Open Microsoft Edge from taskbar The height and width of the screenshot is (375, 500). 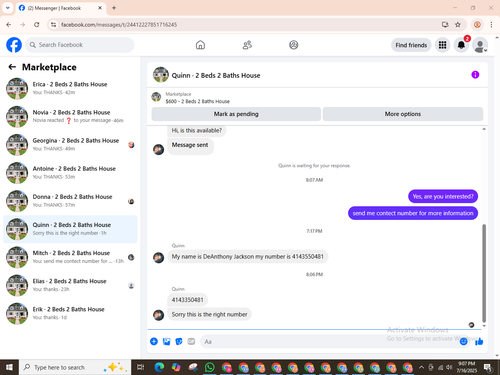point(159,367)
